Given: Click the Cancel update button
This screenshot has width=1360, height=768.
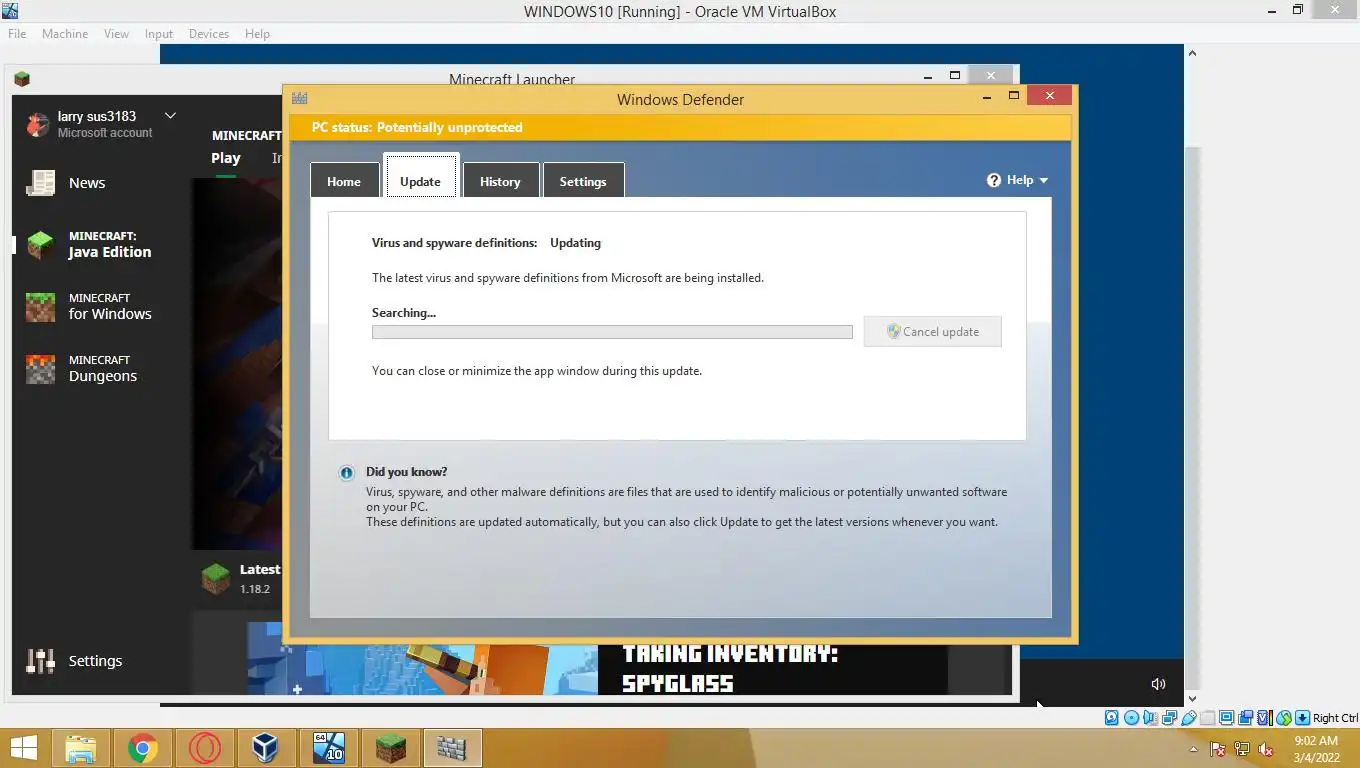Looking at the screenshot, I should (932, 332).
